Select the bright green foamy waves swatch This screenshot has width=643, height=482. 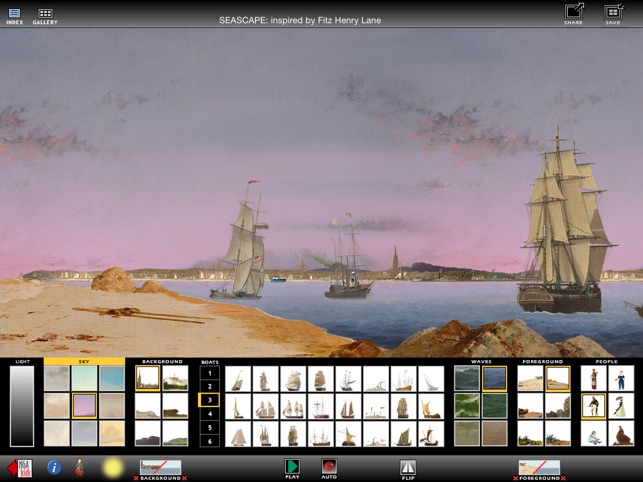[x=467, y=406]
